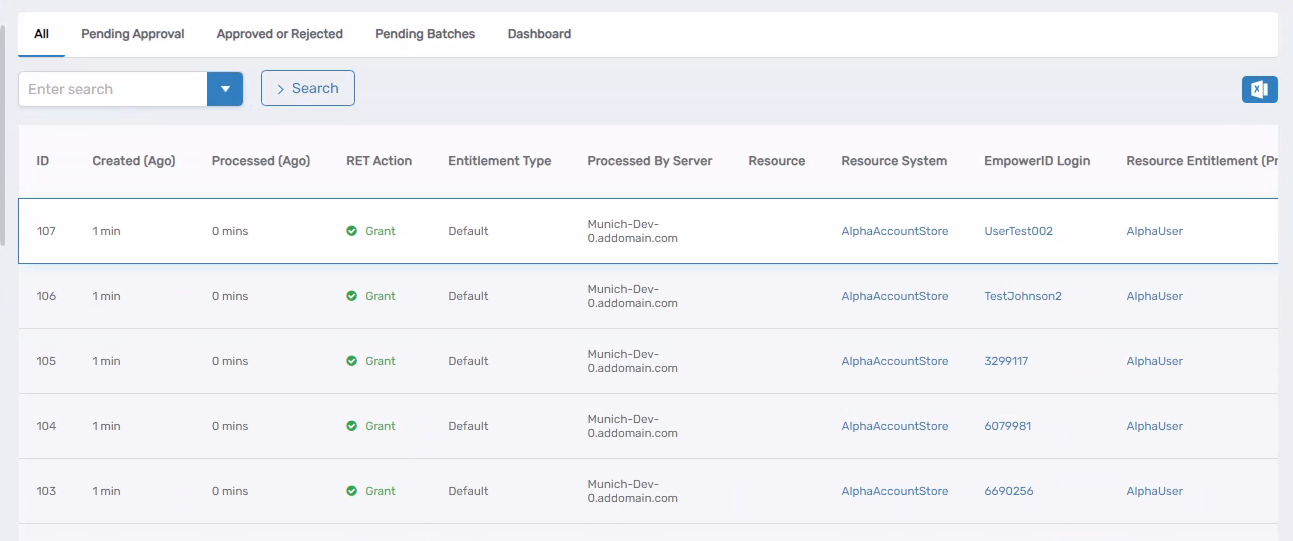Sort by RET Action column header
The width and height of the screenshot is (1293, 541).
pyautogui.click(x=379, y=161)
